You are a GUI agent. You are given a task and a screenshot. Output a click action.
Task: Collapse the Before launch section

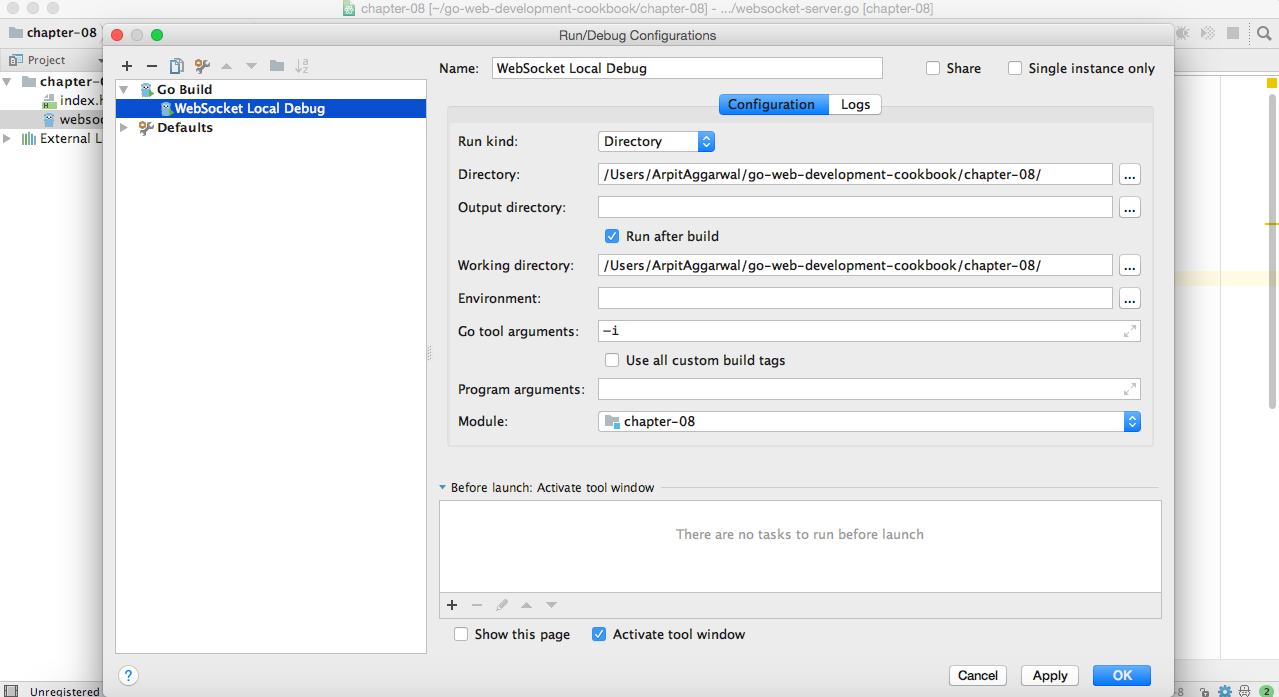click(443, 488)
